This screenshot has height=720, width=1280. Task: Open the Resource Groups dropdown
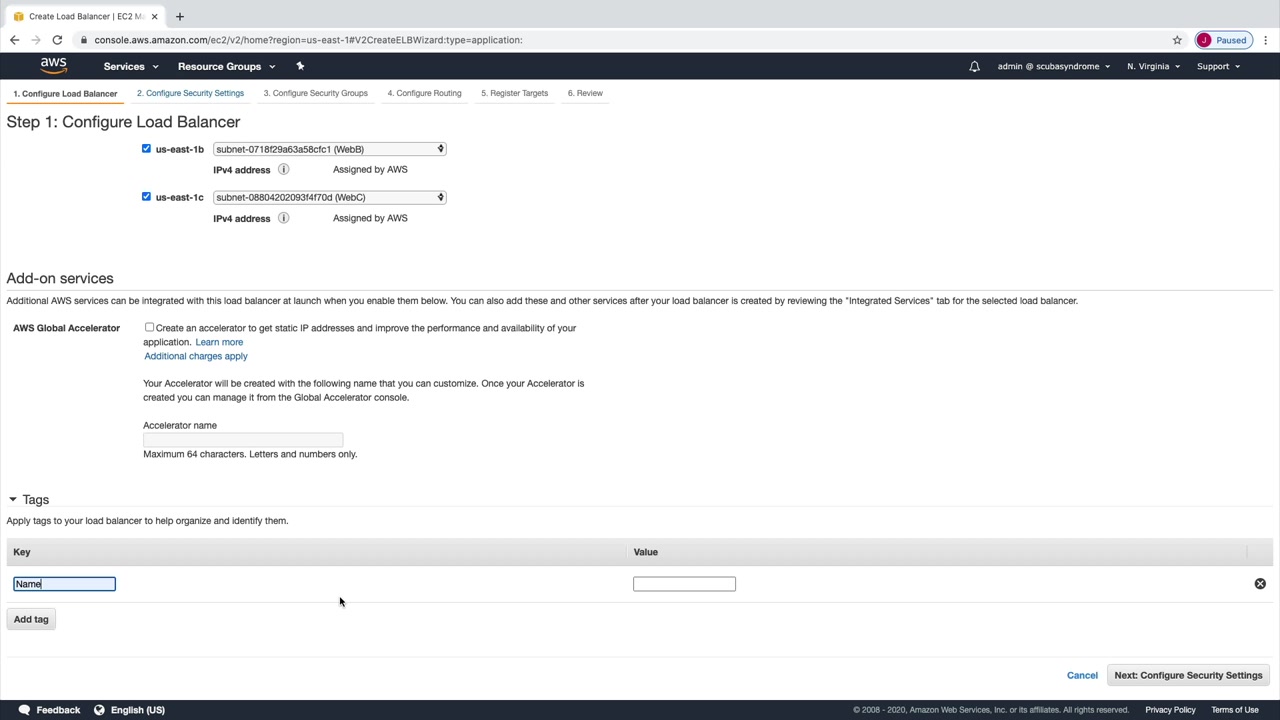[226, 66]
